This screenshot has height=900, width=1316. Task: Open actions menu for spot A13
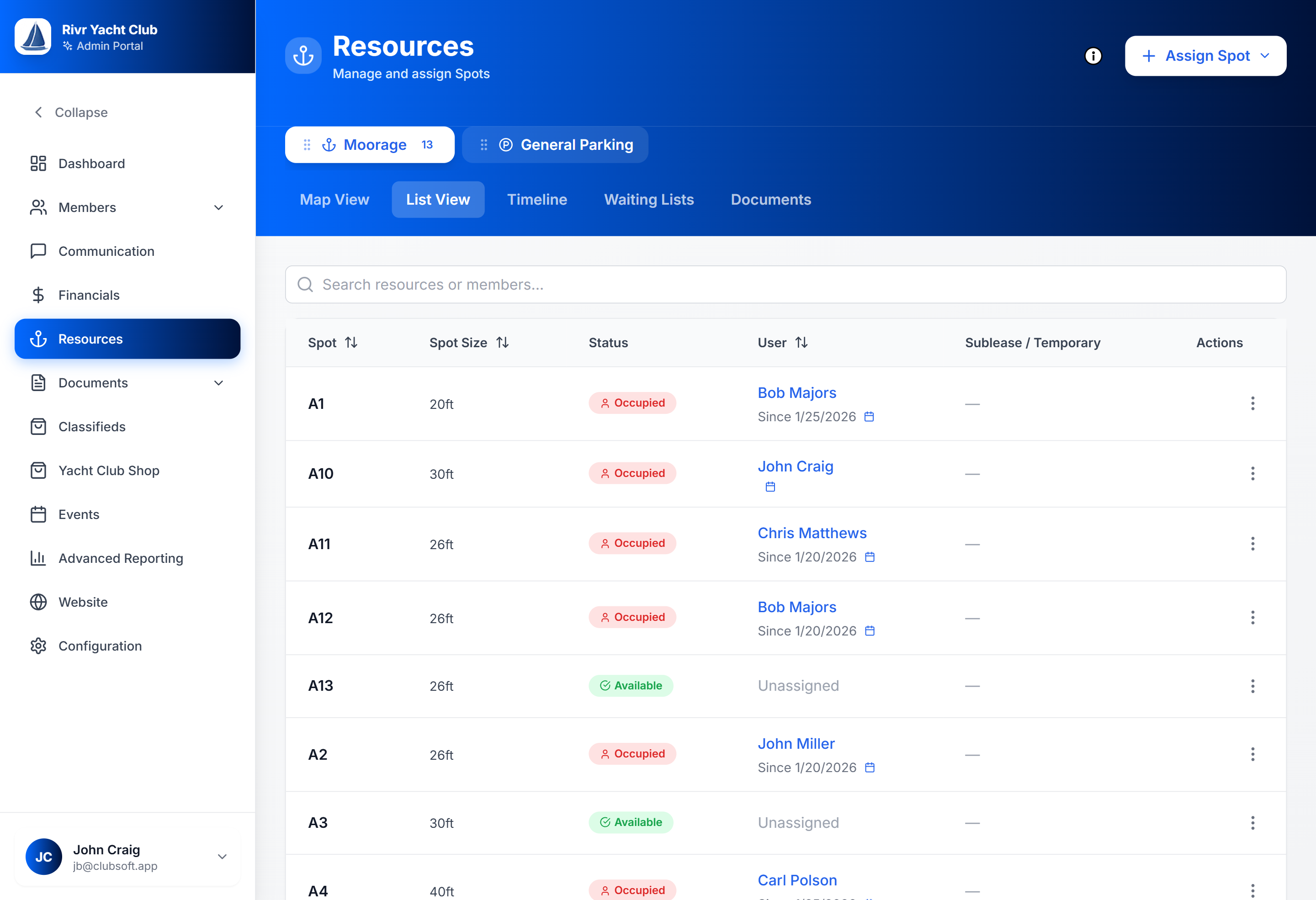point(1252,686)
